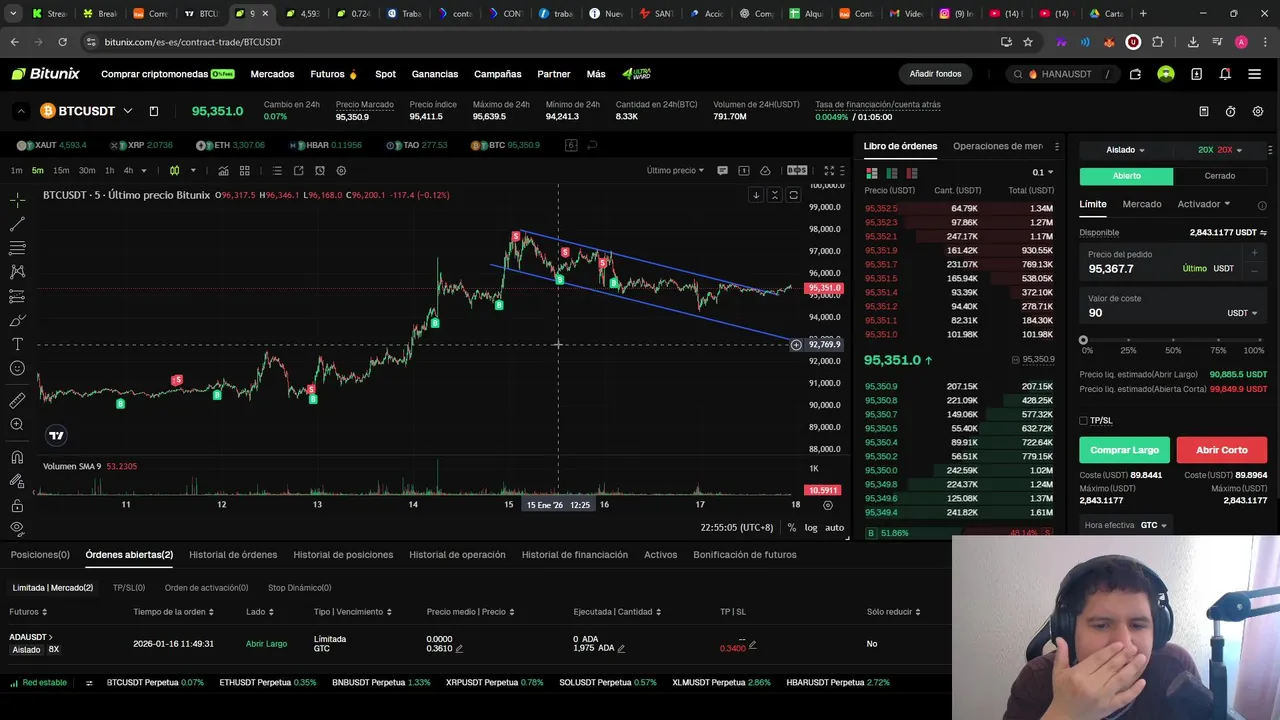Open chart indicators button

pyautogui.click(x=223, y=171)
